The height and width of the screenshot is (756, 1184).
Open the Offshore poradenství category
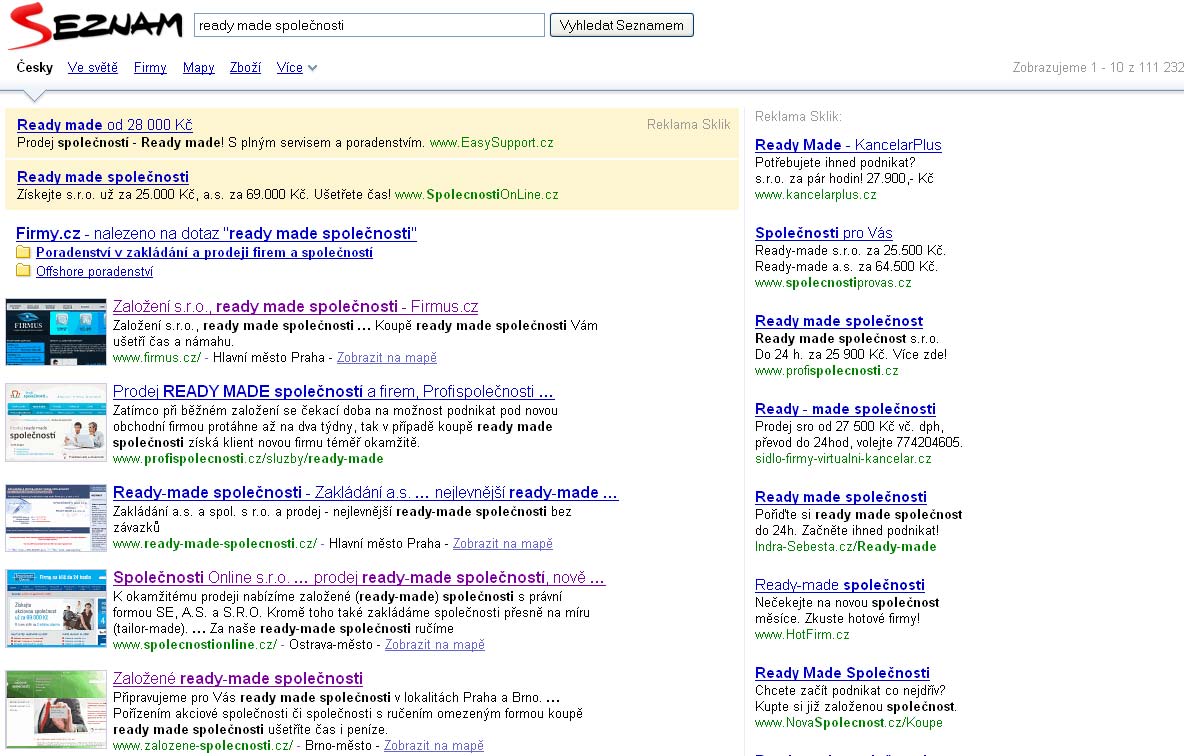pos(94,271)
